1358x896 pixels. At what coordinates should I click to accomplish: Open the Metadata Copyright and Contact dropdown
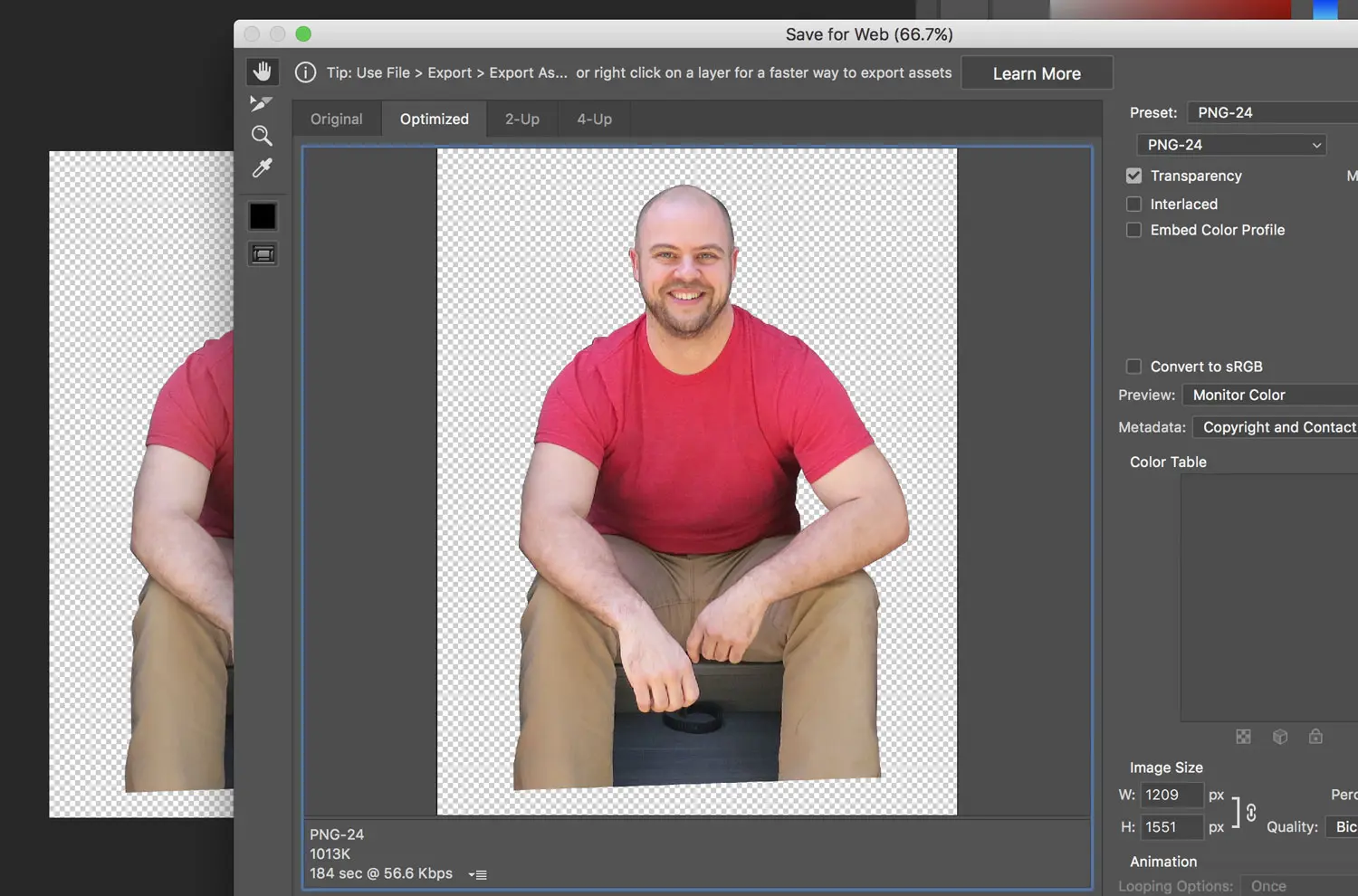(1275, 427)
